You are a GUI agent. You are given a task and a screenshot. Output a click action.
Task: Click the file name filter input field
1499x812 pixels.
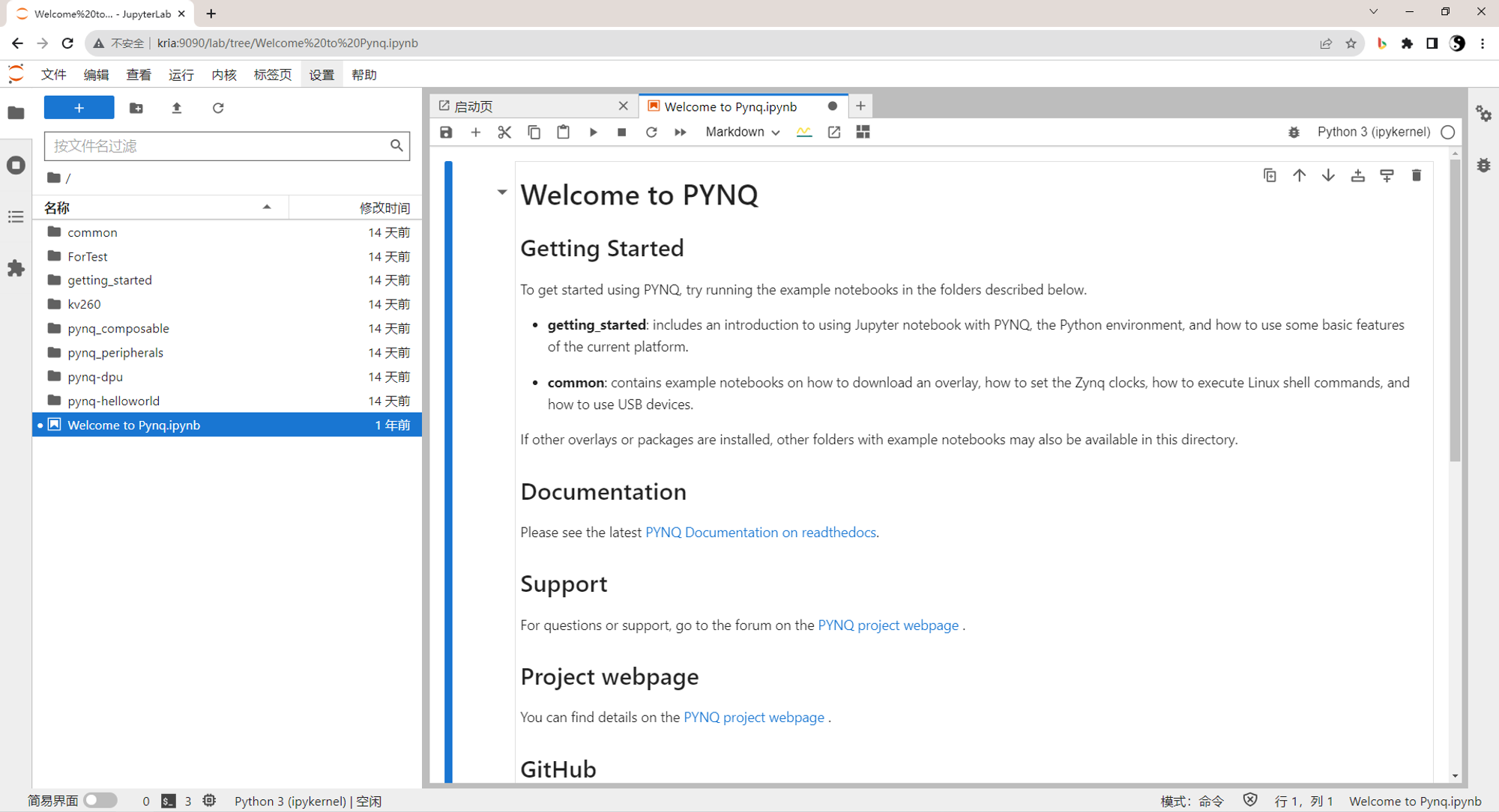[x=217, y=146]
